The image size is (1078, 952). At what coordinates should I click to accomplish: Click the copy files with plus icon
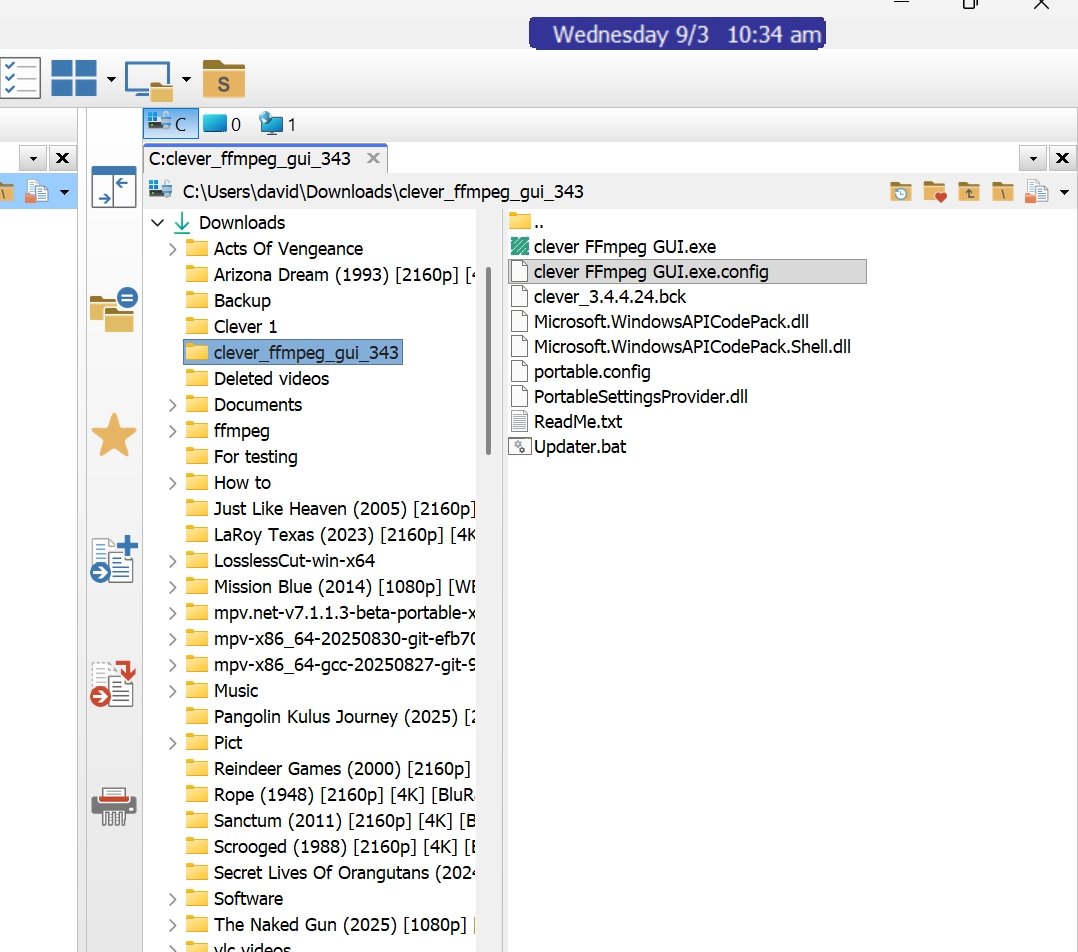113,559
